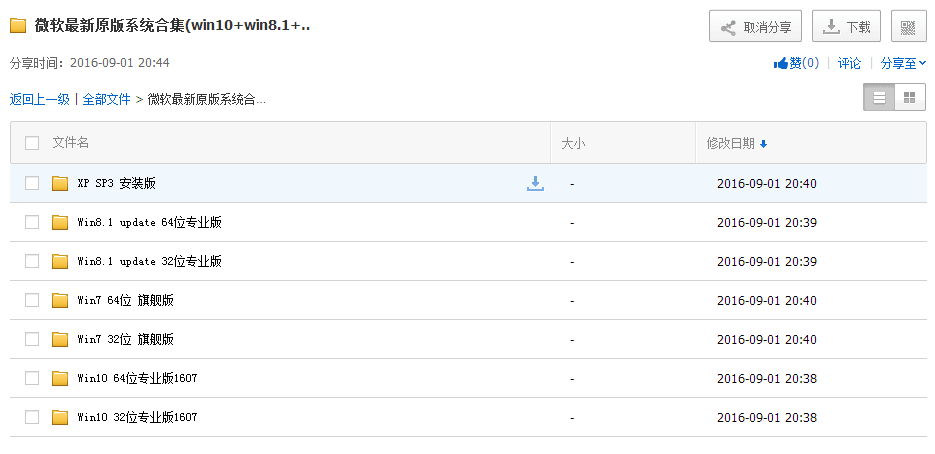The height and width of the screenshot is (454, 935).
Task: Expand the 分享至 dropdown
Action: click(903, 63)
